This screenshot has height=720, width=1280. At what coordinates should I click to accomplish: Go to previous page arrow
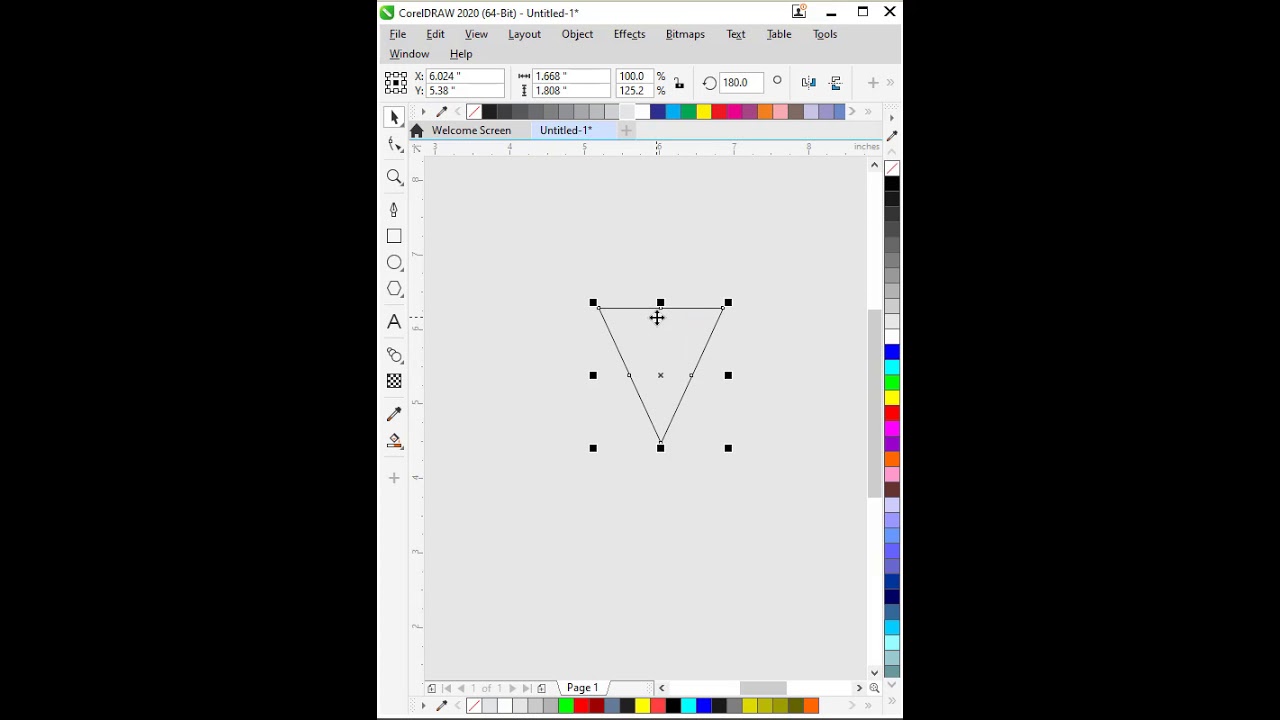point(461,688)
